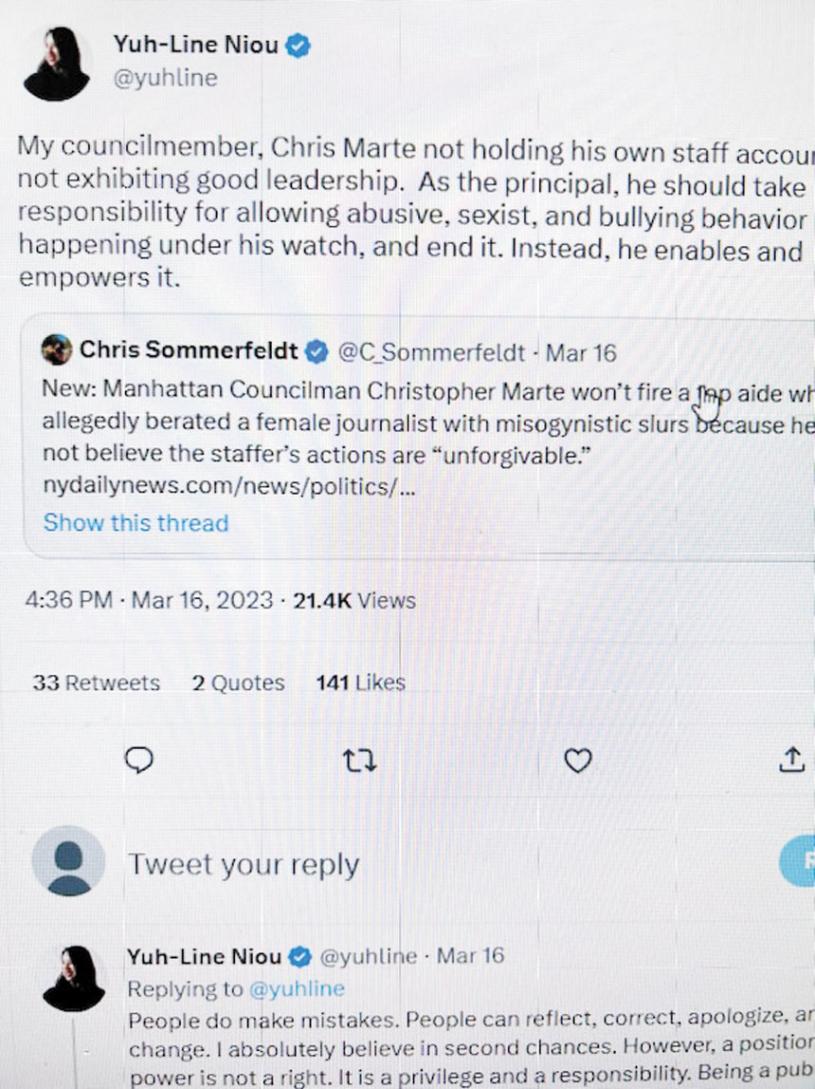Retweet this tweet via the arrows icon

[x=359, y=761]
